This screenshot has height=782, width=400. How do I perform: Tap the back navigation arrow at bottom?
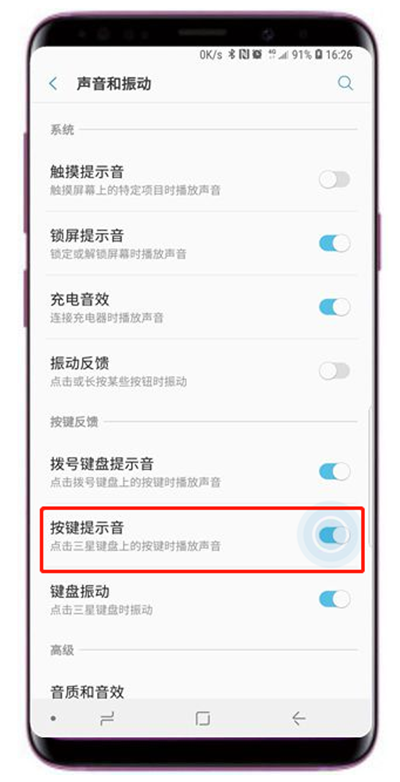[x=298, y=718]
